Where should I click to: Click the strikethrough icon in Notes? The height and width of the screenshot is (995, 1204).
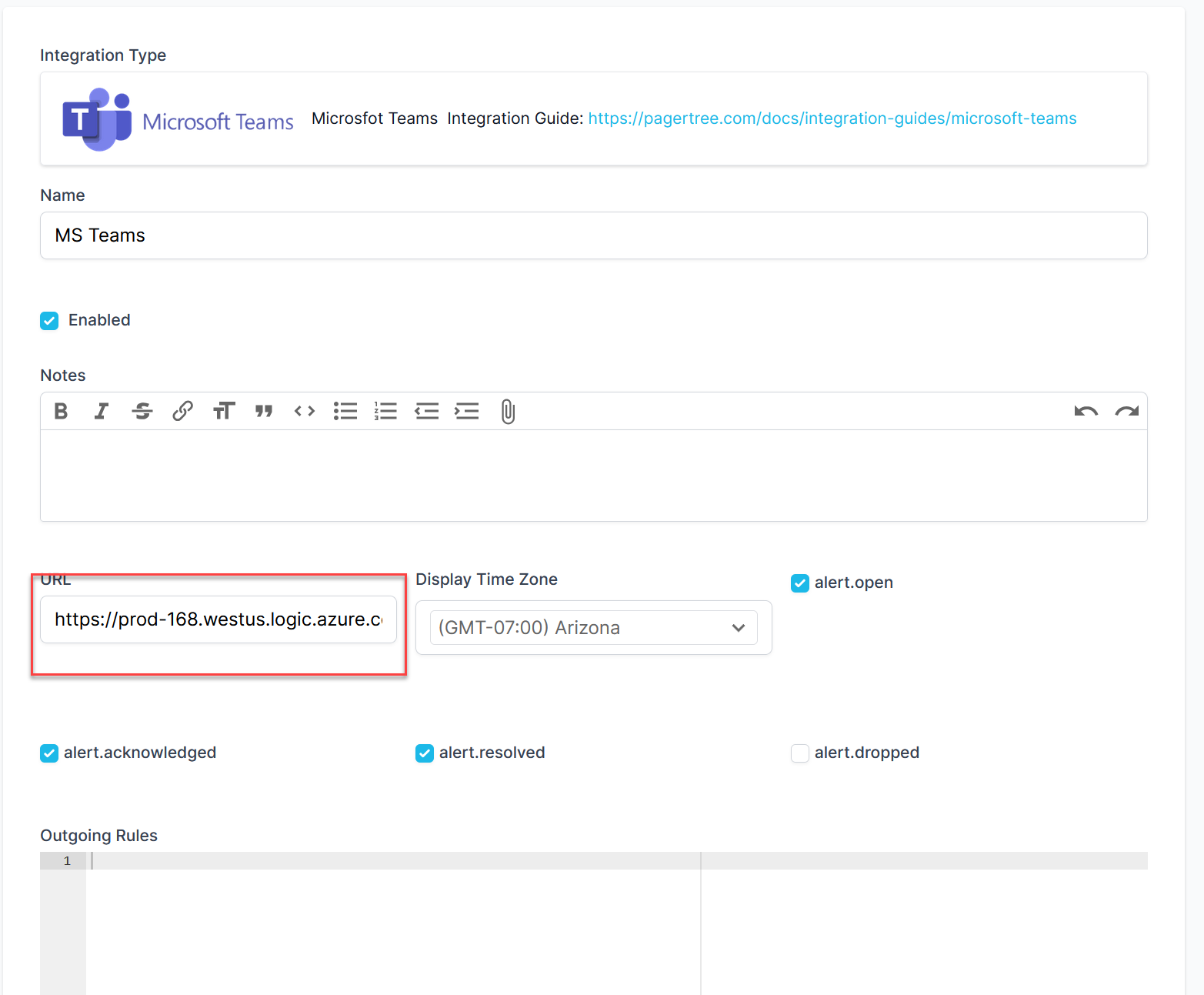pyautogui.click(x=142, y=412)
